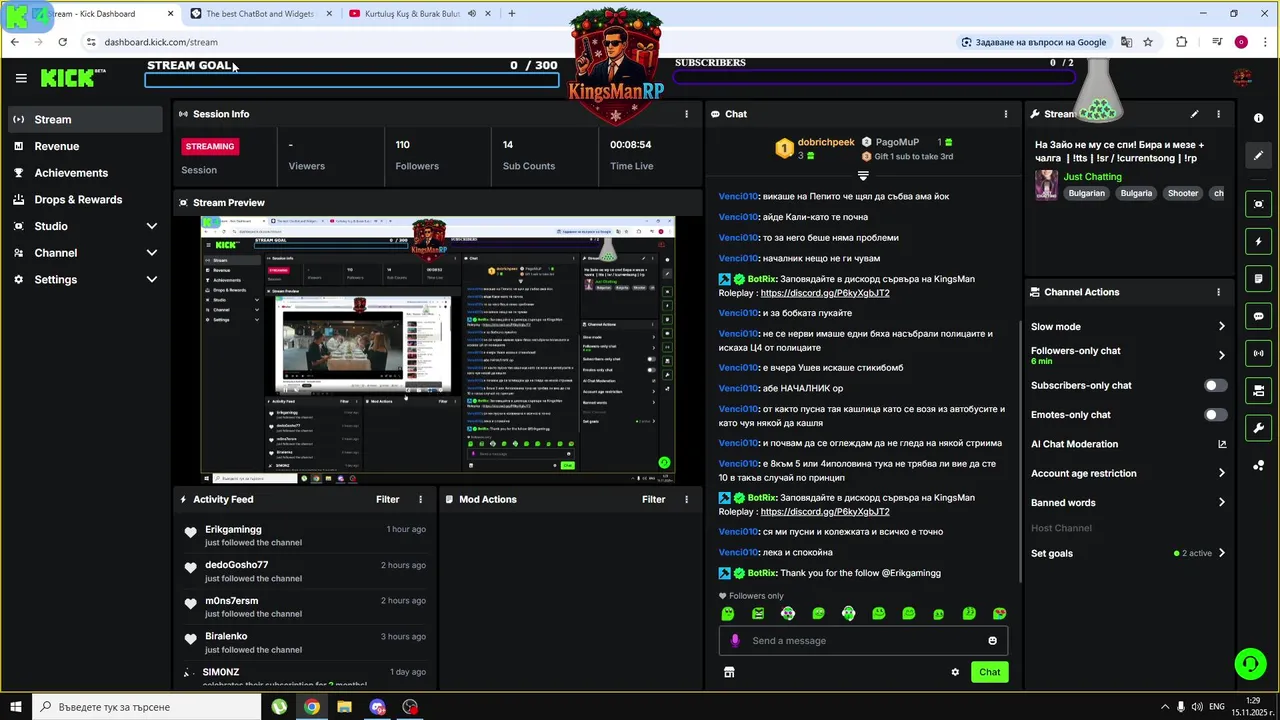Click the microphone icon in message box

[x=735, y=640]
